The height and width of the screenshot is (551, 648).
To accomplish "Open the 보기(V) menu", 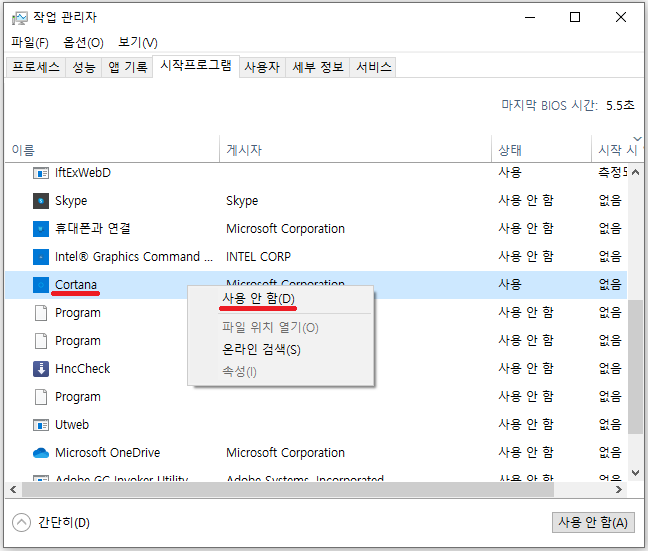I will point(138,43).
